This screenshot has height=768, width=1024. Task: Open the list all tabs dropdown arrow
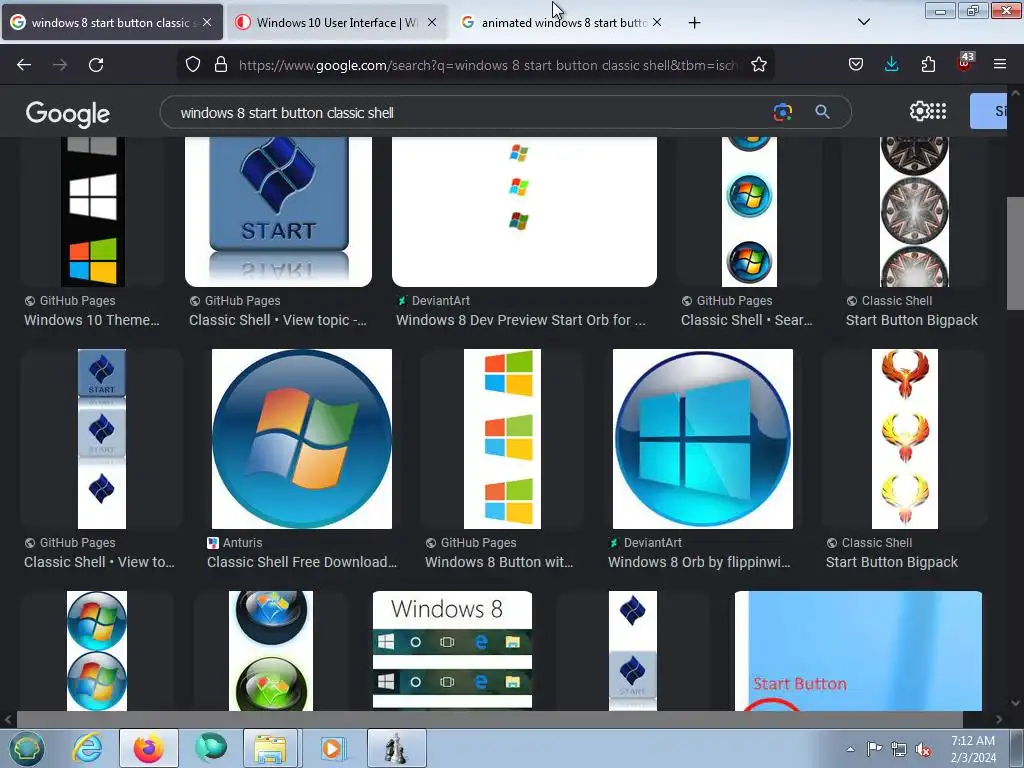[x=863, y=22]
